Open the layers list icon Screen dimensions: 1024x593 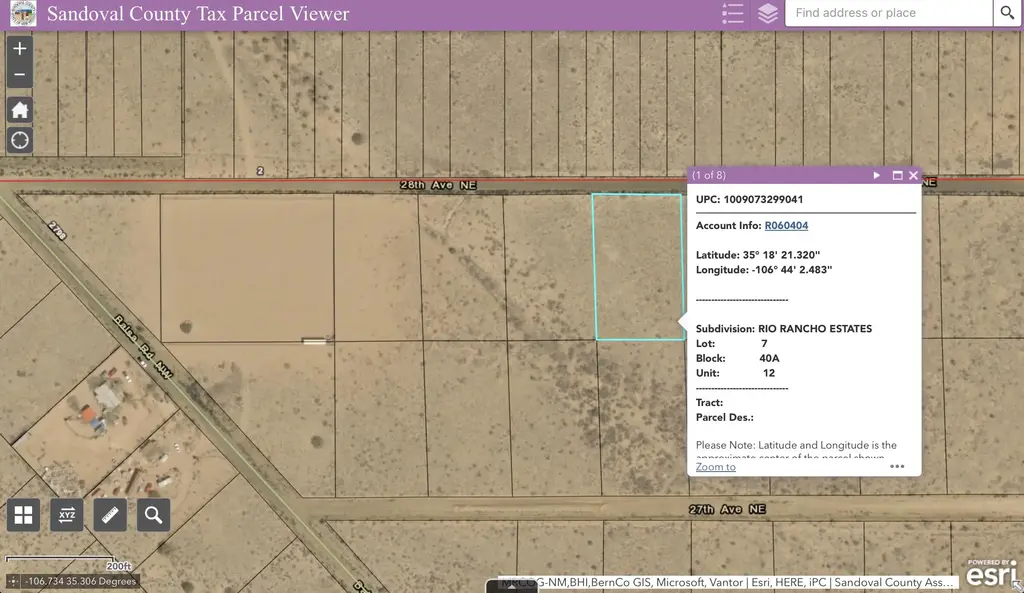(x=767, y=13)
